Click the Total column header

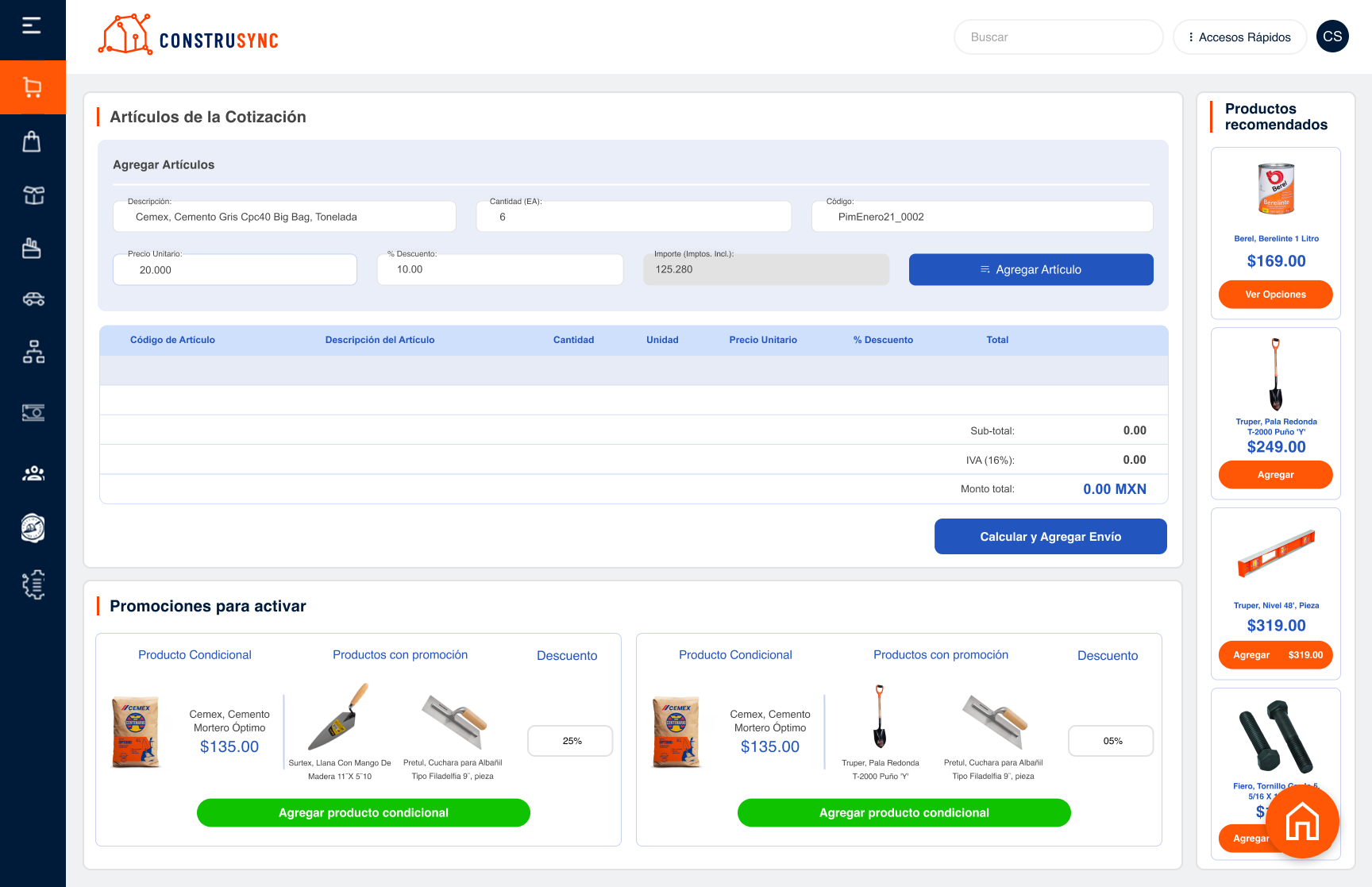coord(997,340)
